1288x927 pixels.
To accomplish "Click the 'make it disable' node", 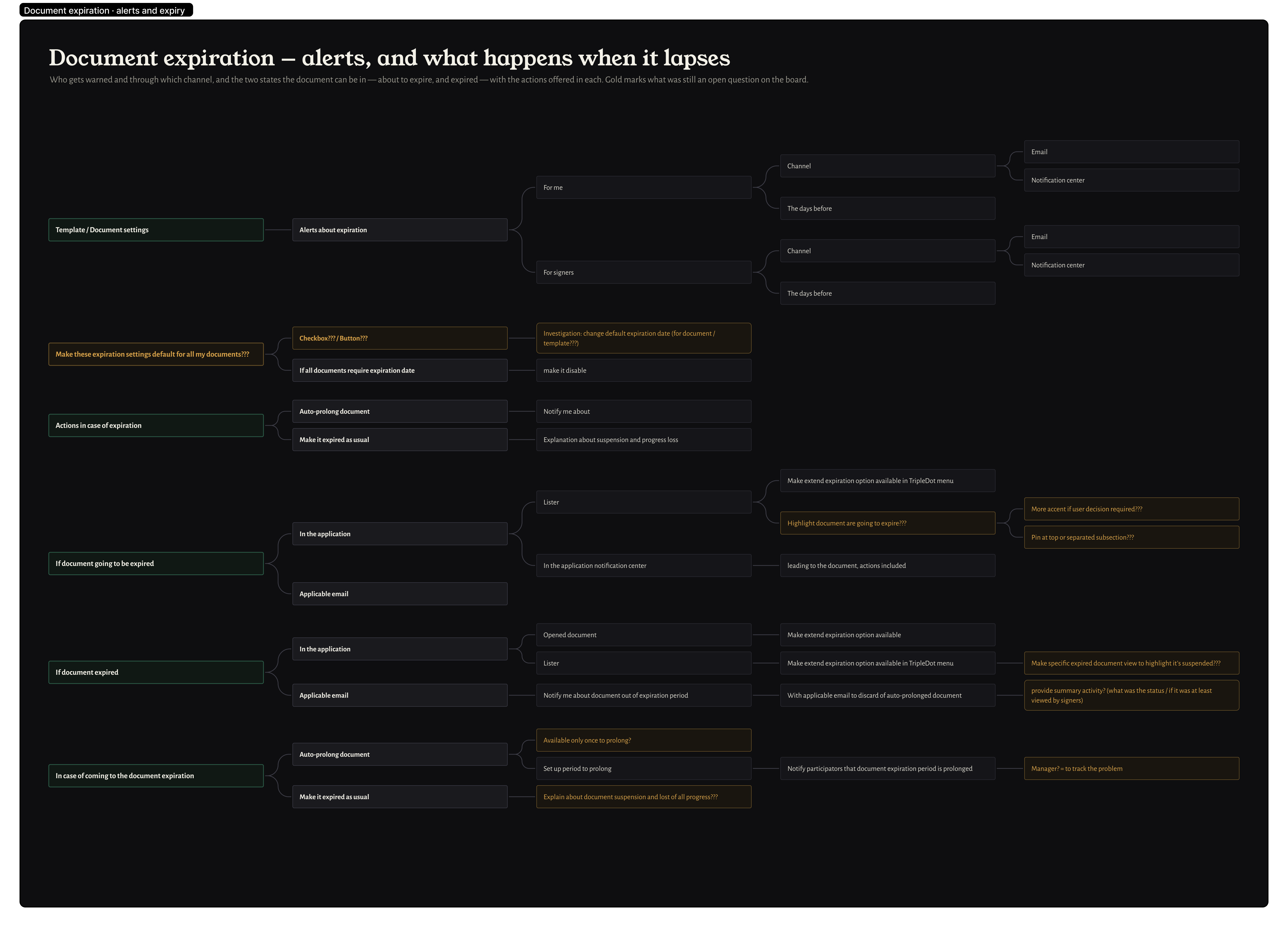I will pos(644,370).
